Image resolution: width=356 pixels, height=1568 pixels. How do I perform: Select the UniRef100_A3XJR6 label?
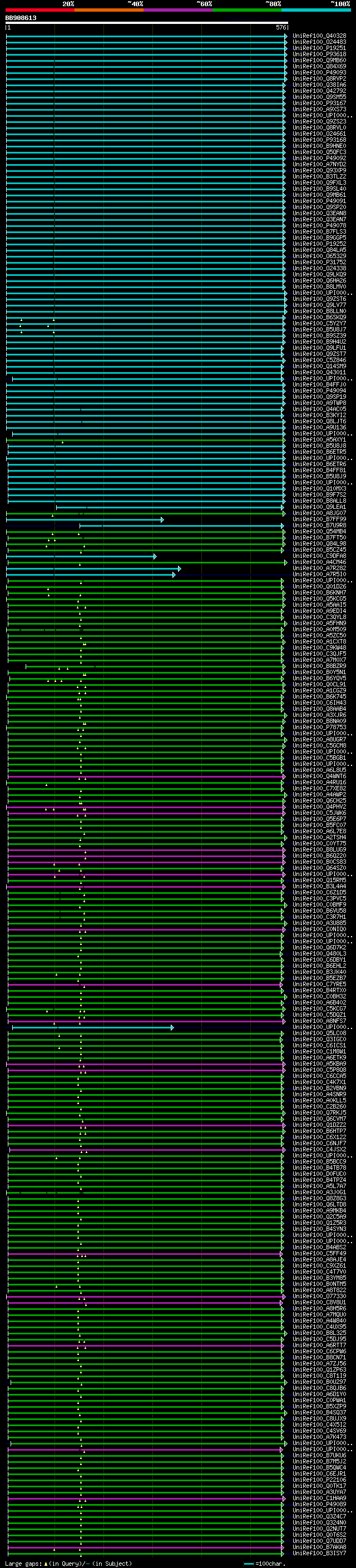(319, 715)
